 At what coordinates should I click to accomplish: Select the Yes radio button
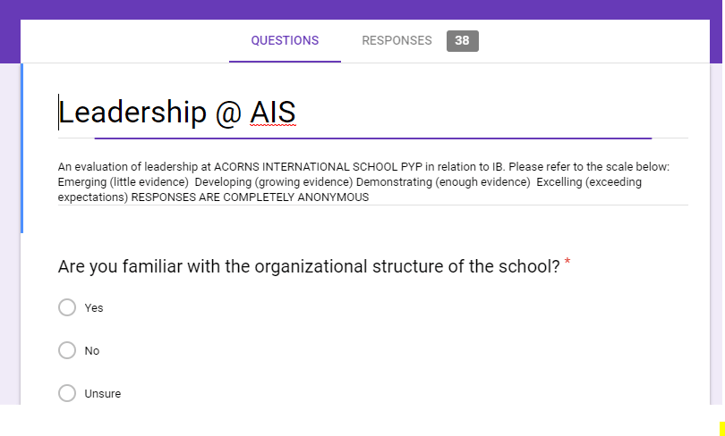pyautogui.click(x=67, y=308)
